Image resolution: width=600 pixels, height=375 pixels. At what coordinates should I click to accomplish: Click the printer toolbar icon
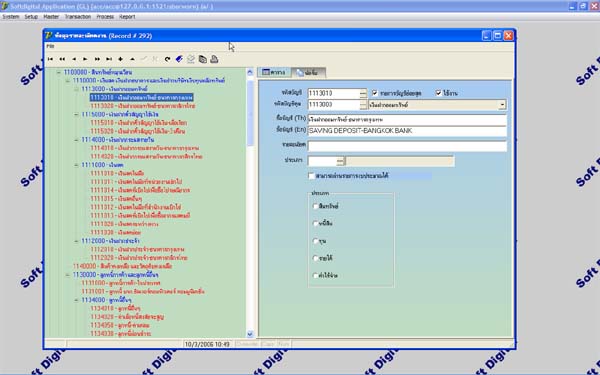[214, 59]
